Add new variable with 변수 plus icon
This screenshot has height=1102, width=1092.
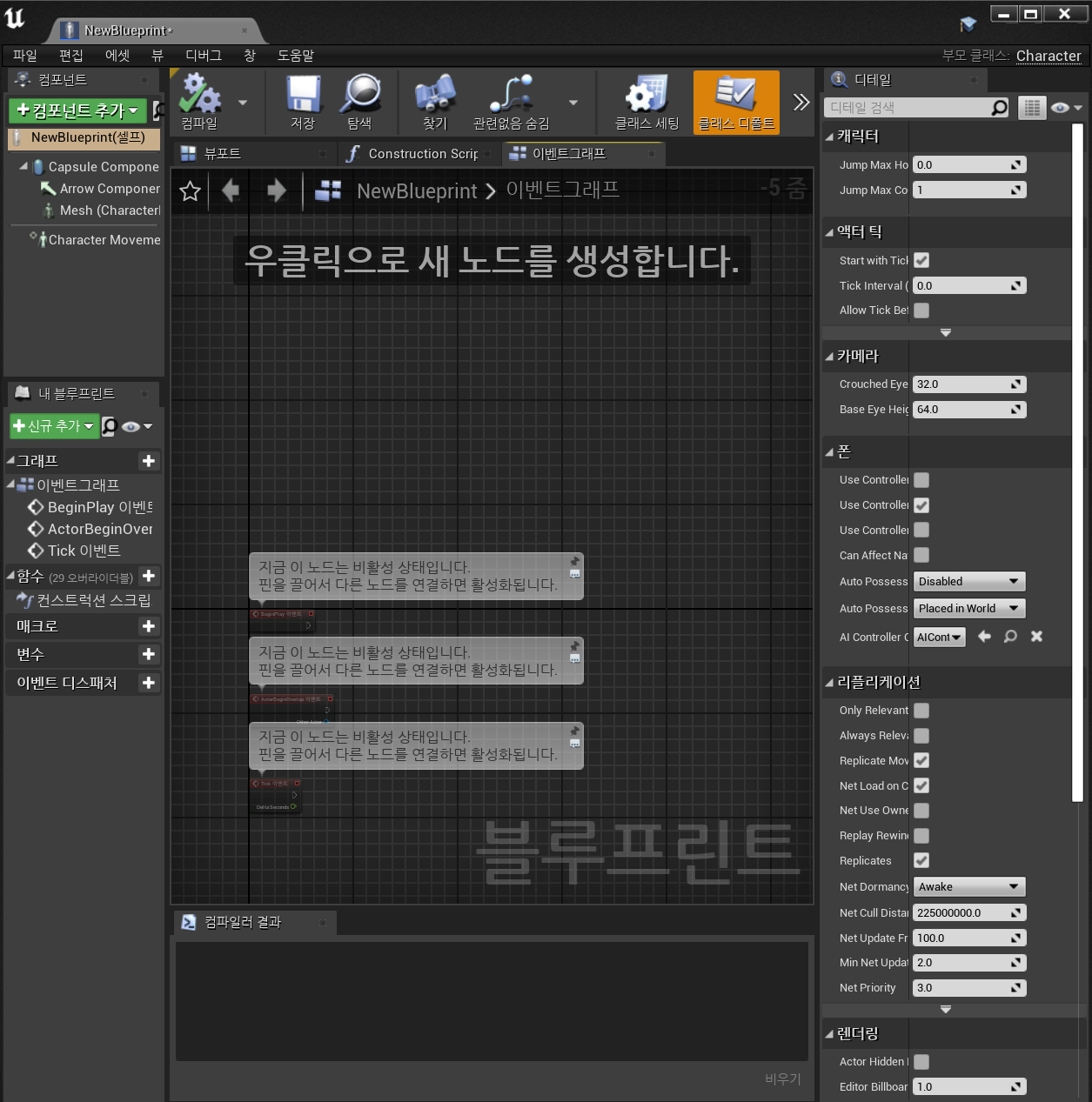149,654
